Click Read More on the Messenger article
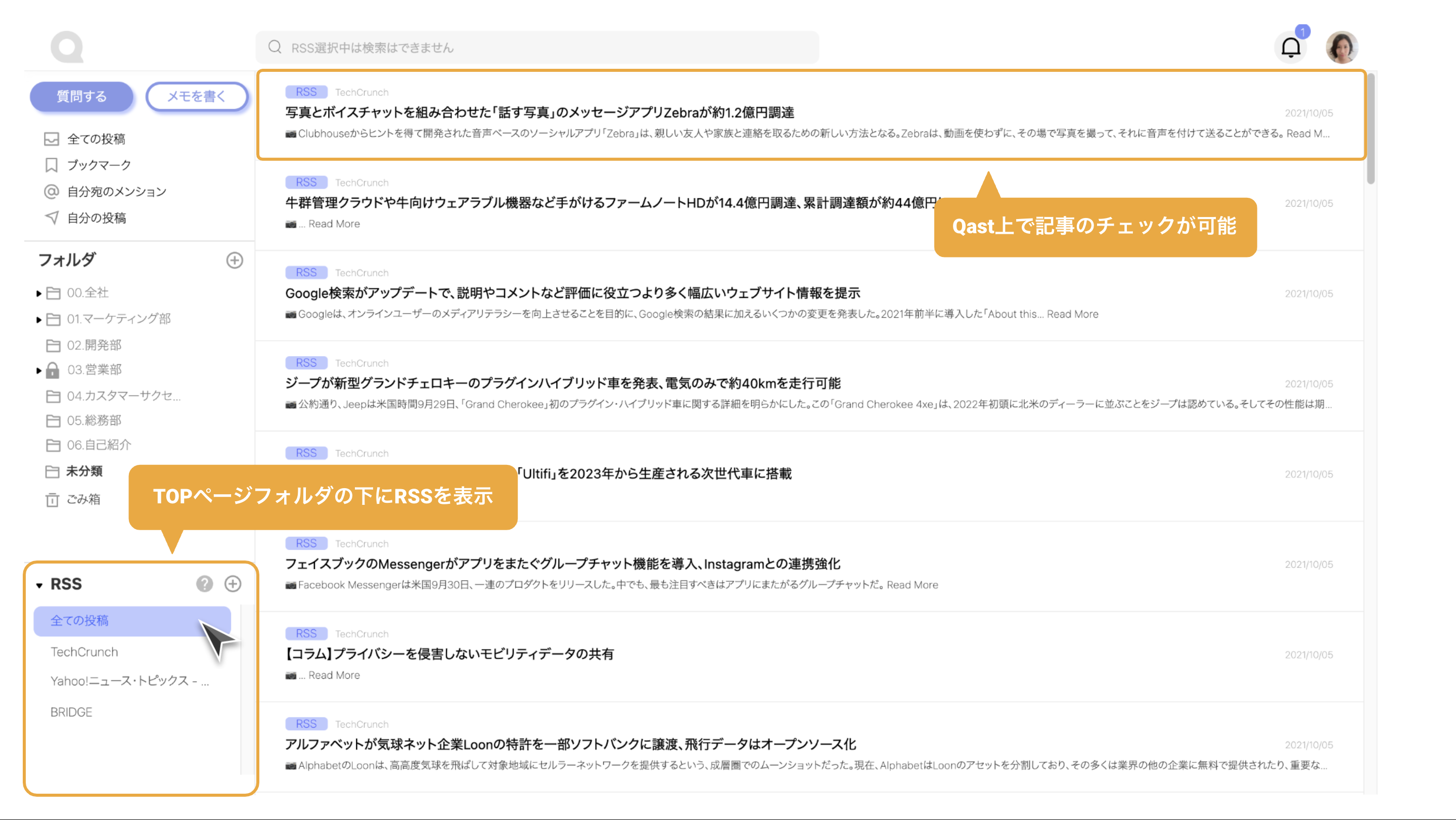Image resolution: width=1456 pixels, height=820 pixels. (x=912, y=585)
